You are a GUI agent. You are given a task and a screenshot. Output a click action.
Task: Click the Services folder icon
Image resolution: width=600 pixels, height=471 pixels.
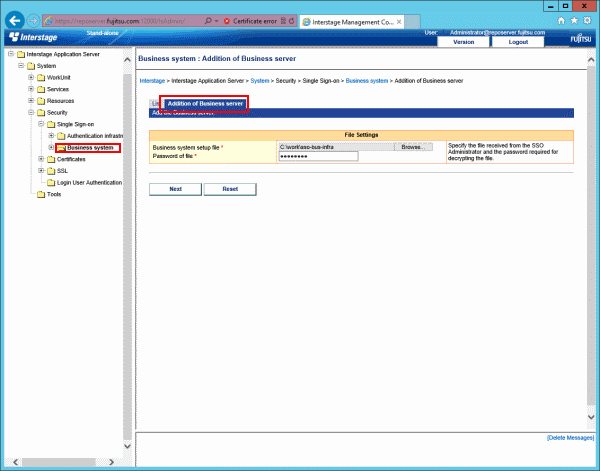41,90
